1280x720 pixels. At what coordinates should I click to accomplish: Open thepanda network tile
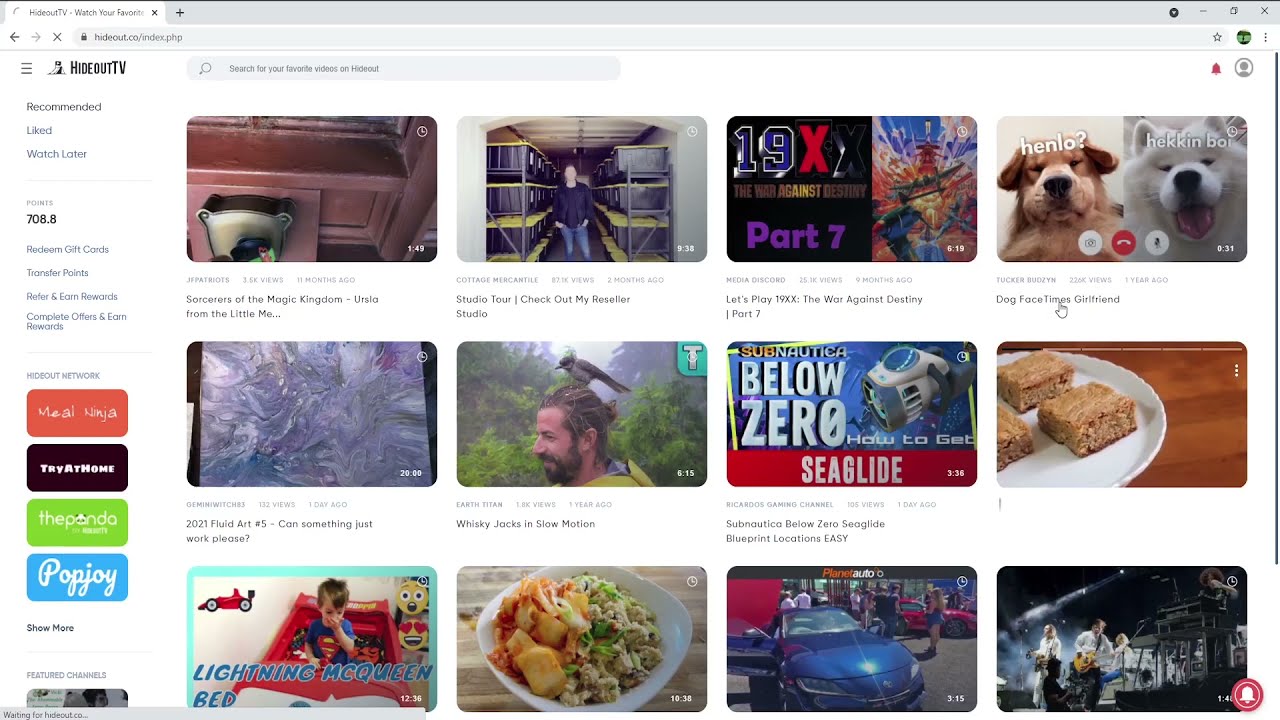coord(77,522)
